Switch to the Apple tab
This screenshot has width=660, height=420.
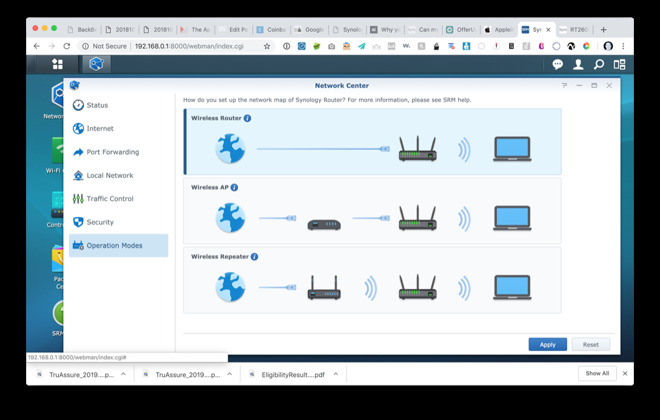[499, 29]
